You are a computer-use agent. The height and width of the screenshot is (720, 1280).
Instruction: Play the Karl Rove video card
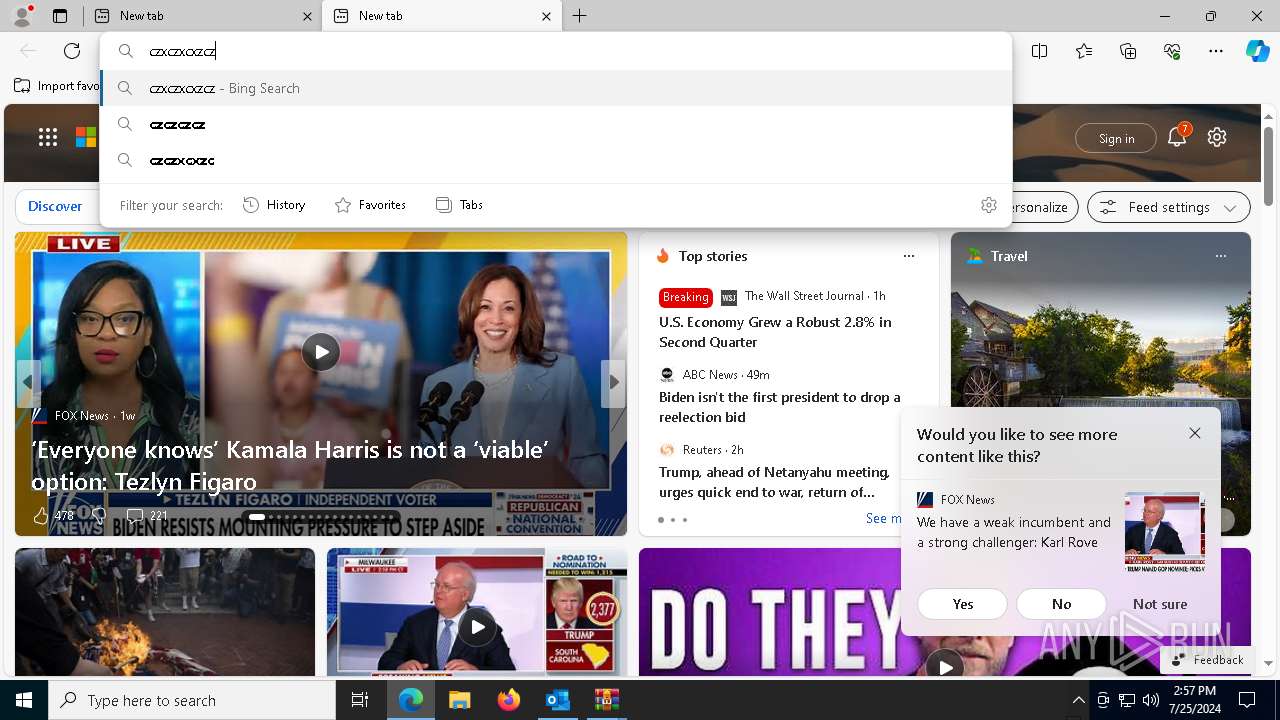click(x=477, y=627)
